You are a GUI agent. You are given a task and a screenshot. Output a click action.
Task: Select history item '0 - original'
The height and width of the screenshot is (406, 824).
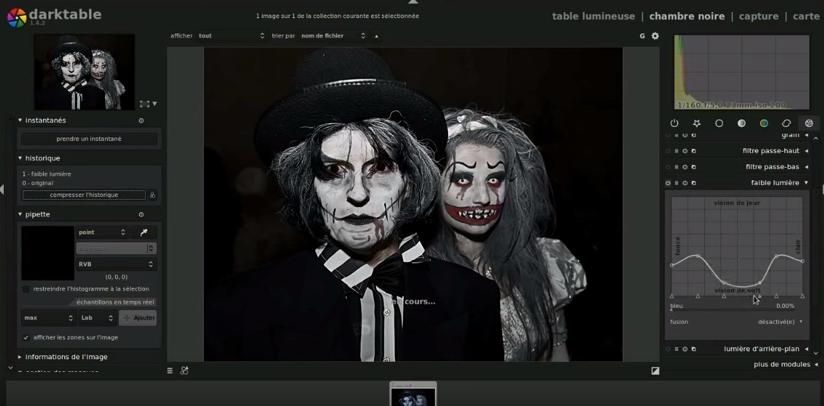pos(37,183)
